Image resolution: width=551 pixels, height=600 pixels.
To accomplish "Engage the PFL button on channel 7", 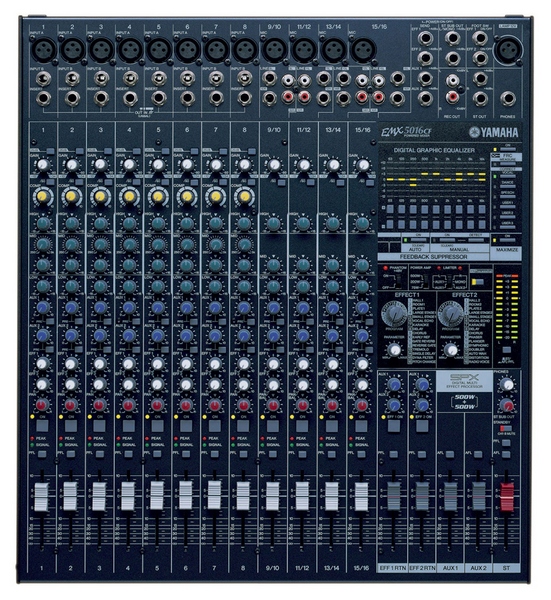I will (x=214, y=454).
